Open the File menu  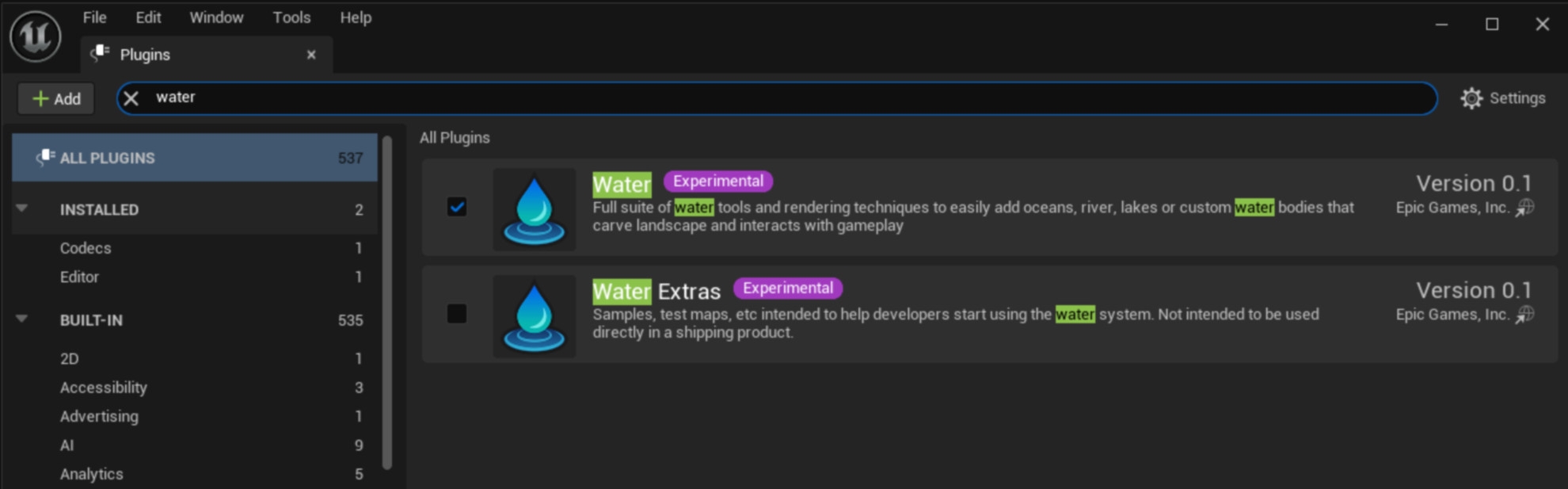pyautogui.click(x=94, y=17)
